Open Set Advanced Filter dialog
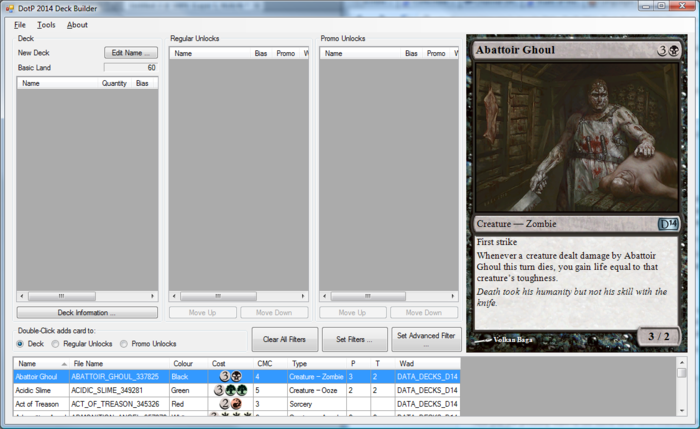The height and width of the screenshot is (429, 700). [x=426, y=339]
